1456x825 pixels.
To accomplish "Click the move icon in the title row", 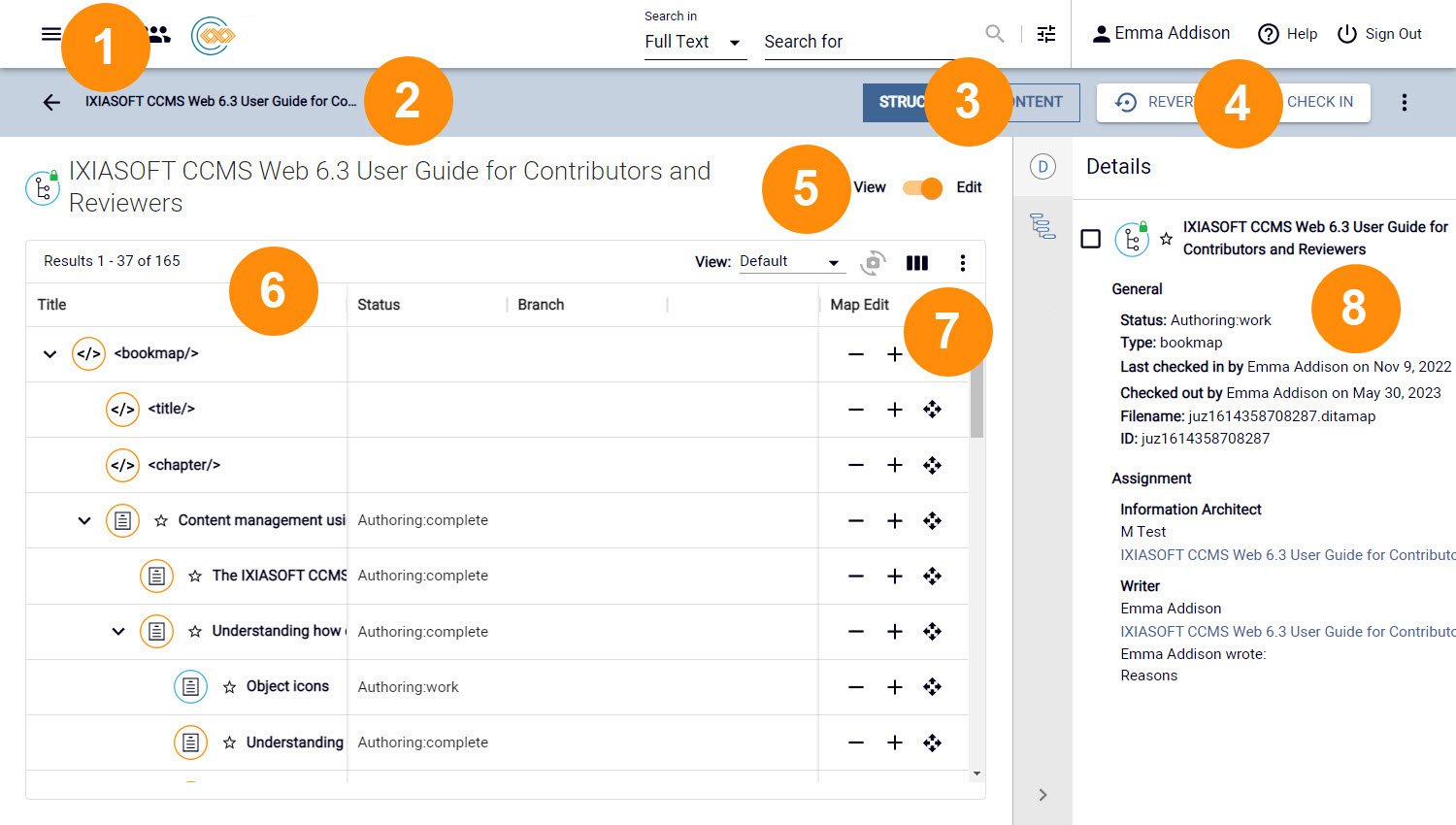I will (x=933, y=410).
